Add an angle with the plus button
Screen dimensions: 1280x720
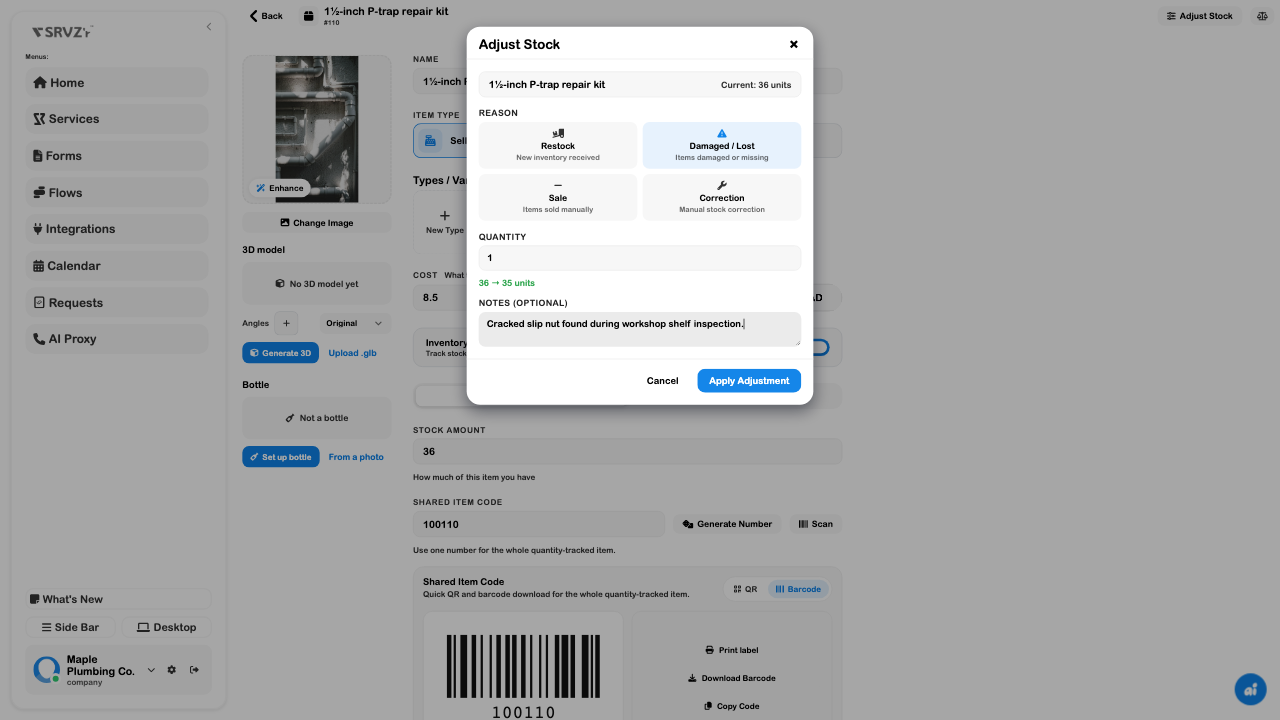coord(286,323)
